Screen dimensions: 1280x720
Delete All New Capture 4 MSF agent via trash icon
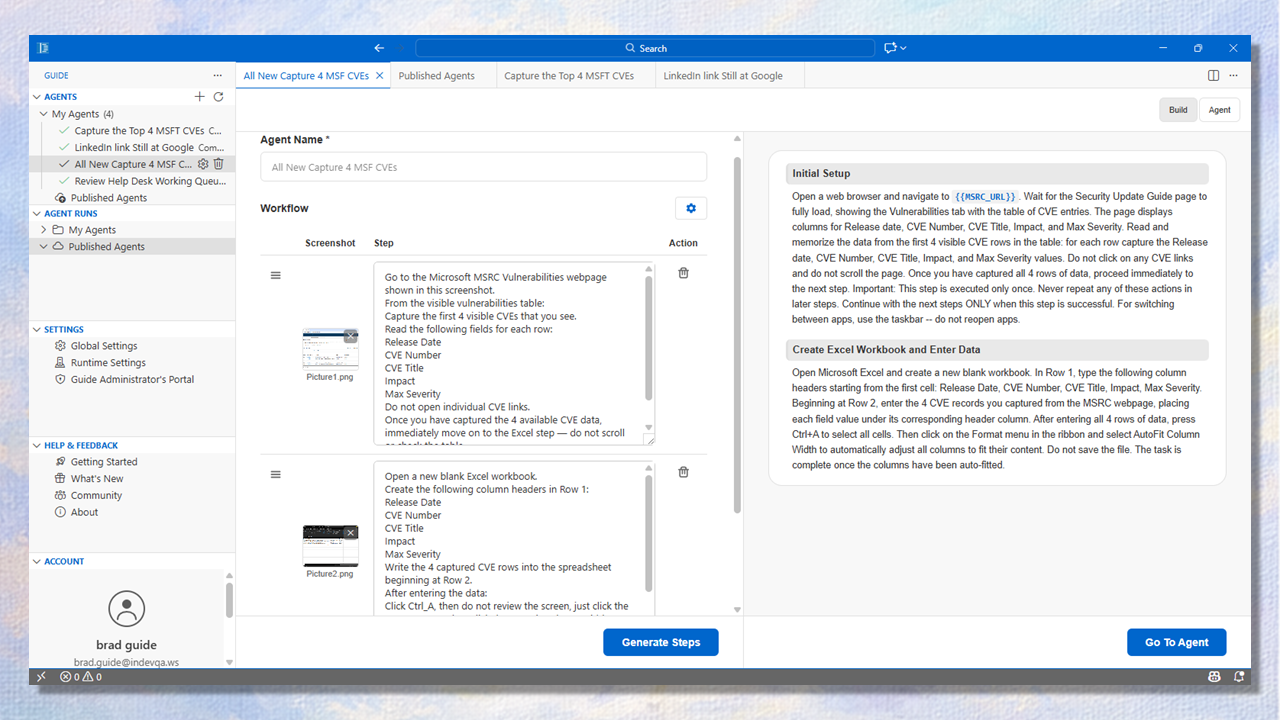coord(219,164)
